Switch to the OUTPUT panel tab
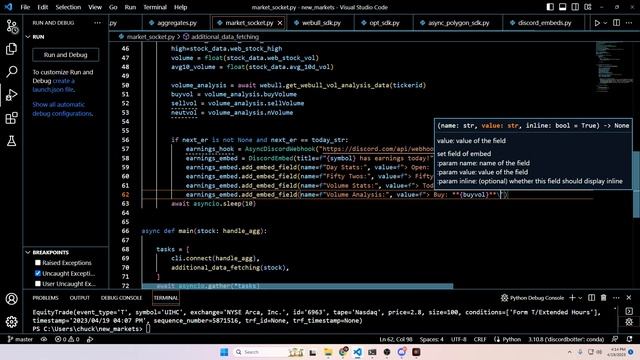This screenshot has height=360, width=640. (79, 298)
